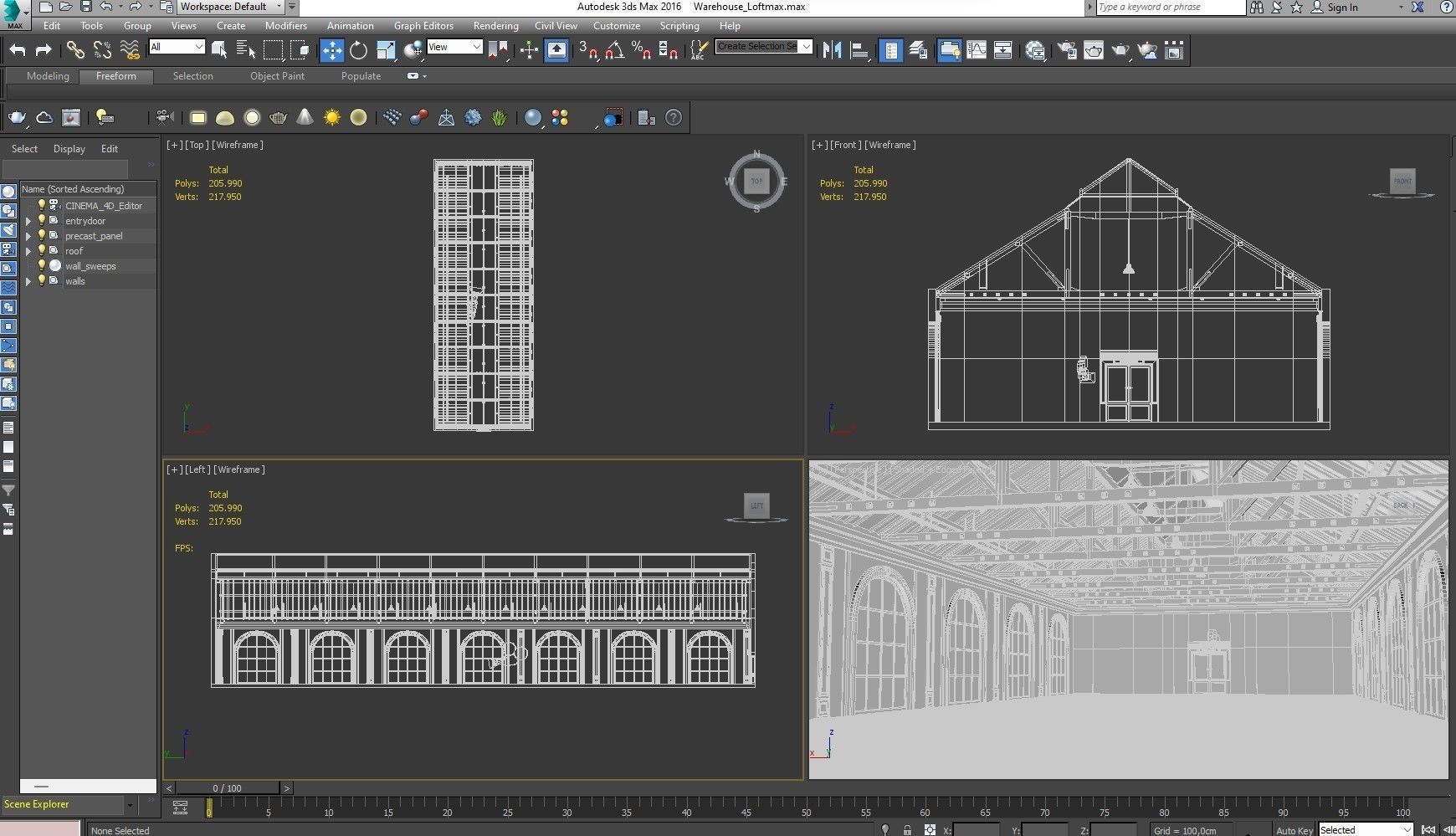Screen dimensions: 1456x836
Task: Choose the rectangular selection region tool
Action: click(x=273, y=50)
